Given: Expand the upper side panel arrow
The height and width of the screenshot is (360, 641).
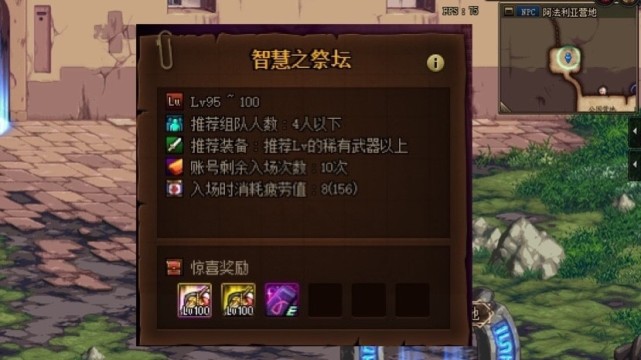Looking at the screenshot, I should point(634,131).
